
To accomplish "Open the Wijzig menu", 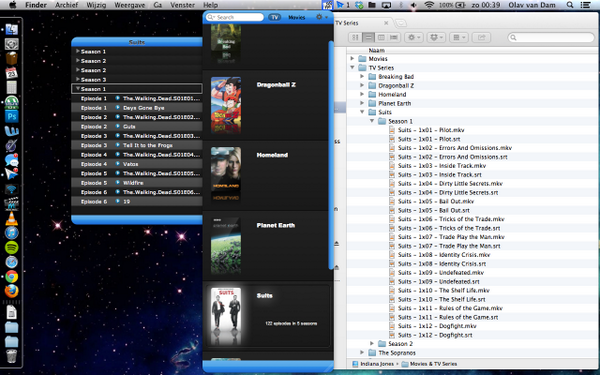I will click(x=96, y=5).
